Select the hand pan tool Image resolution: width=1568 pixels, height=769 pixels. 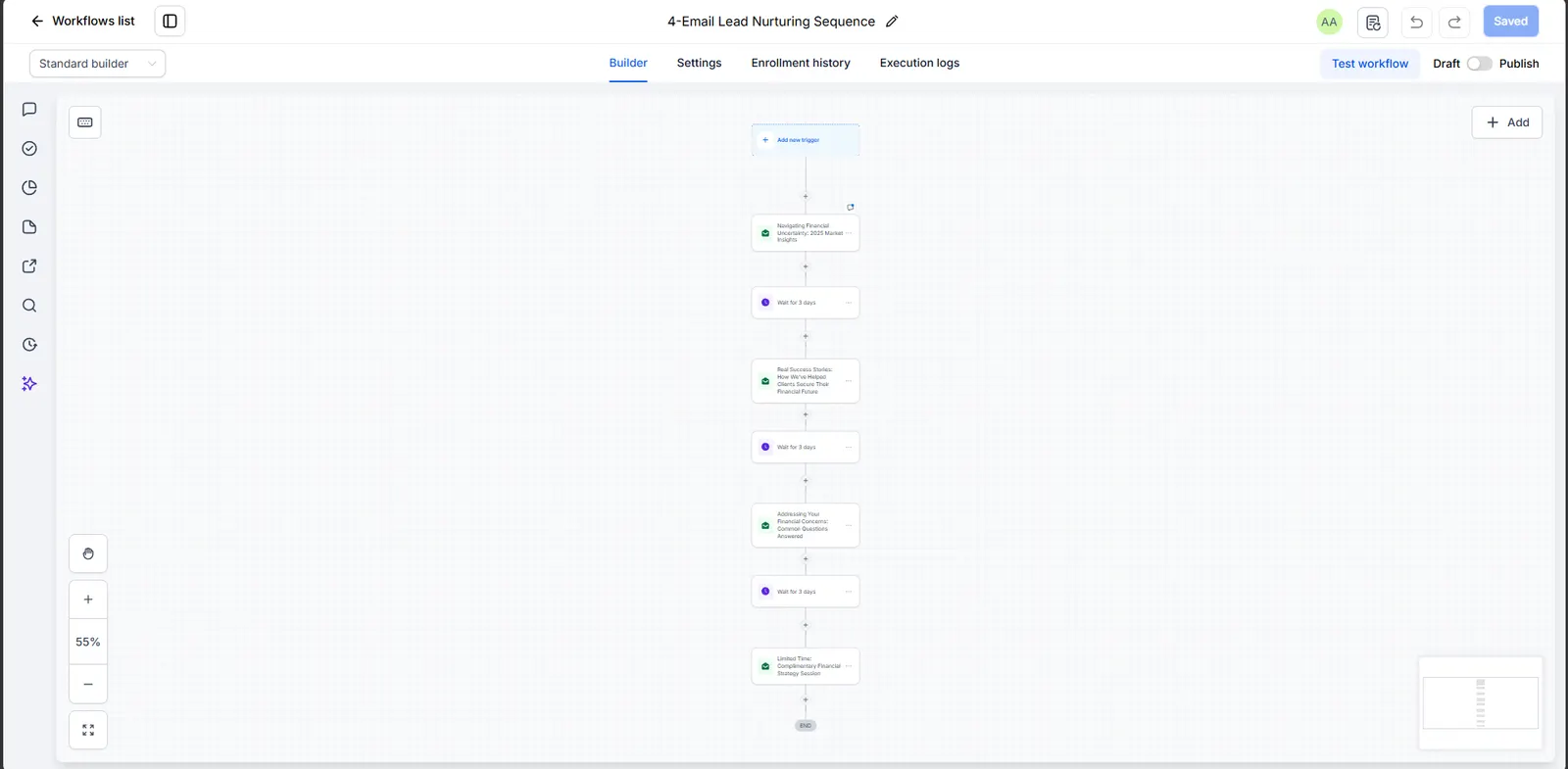pos(88,554)
